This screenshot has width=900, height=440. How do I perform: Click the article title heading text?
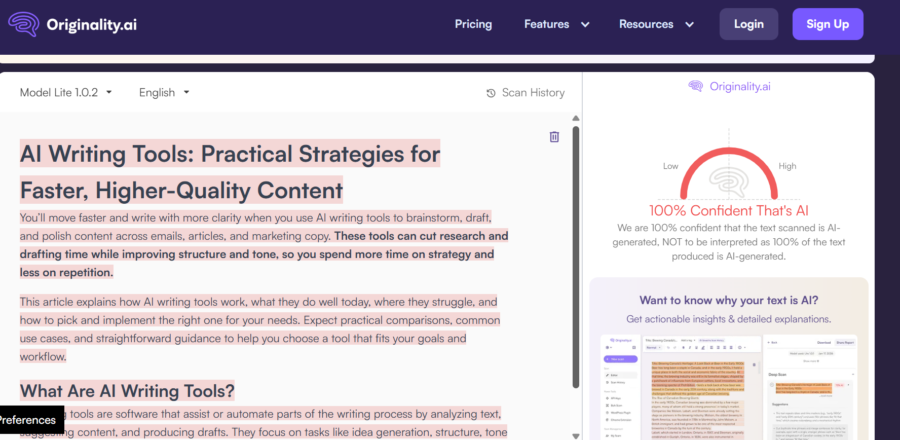(230, 172)
